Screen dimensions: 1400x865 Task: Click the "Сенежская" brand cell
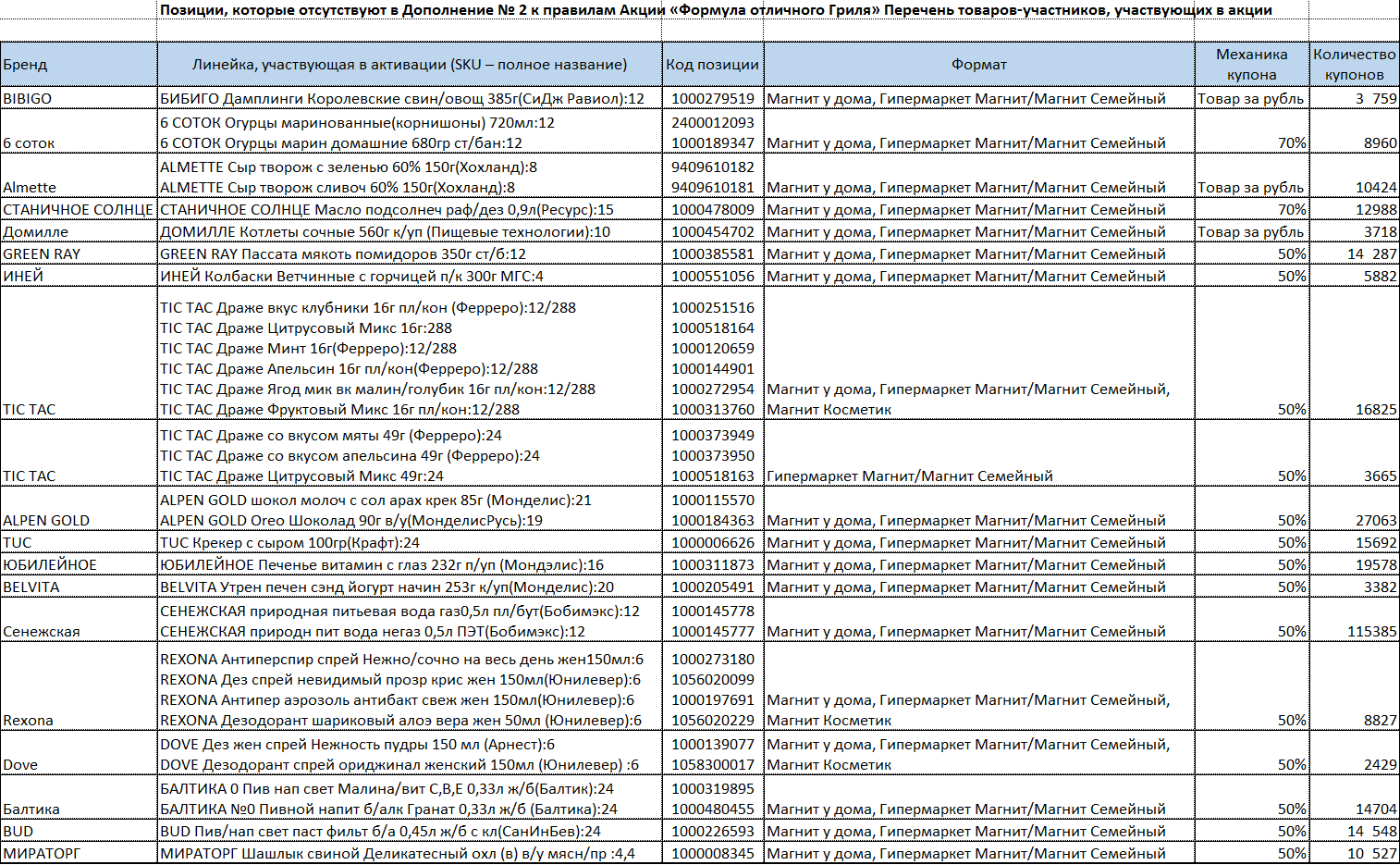click(x=79, y=620)
